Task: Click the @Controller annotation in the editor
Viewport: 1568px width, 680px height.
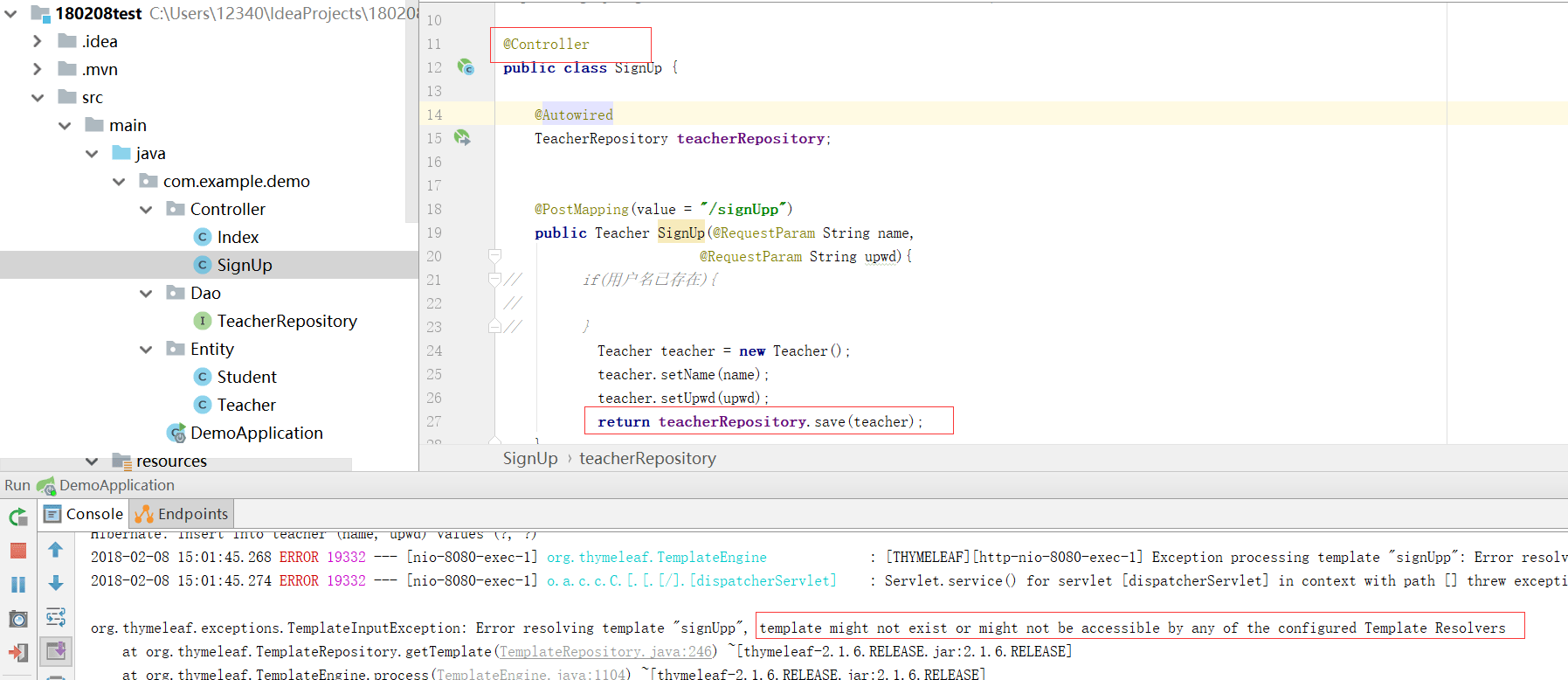Action: (x=546, y=44)
